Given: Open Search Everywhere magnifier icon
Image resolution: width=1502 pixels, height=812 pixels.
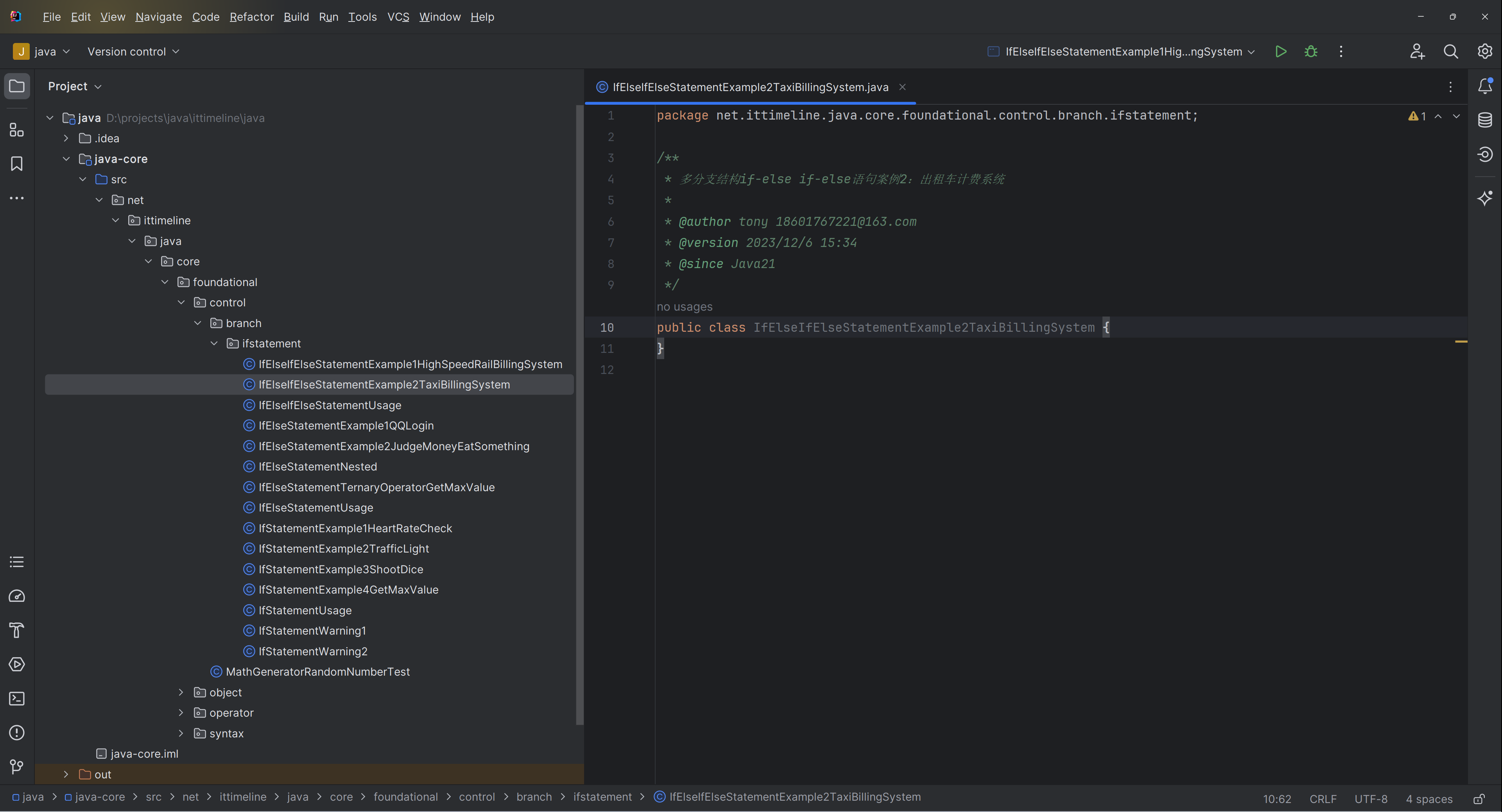Looking at the screenshot, I should point(1451,51).
